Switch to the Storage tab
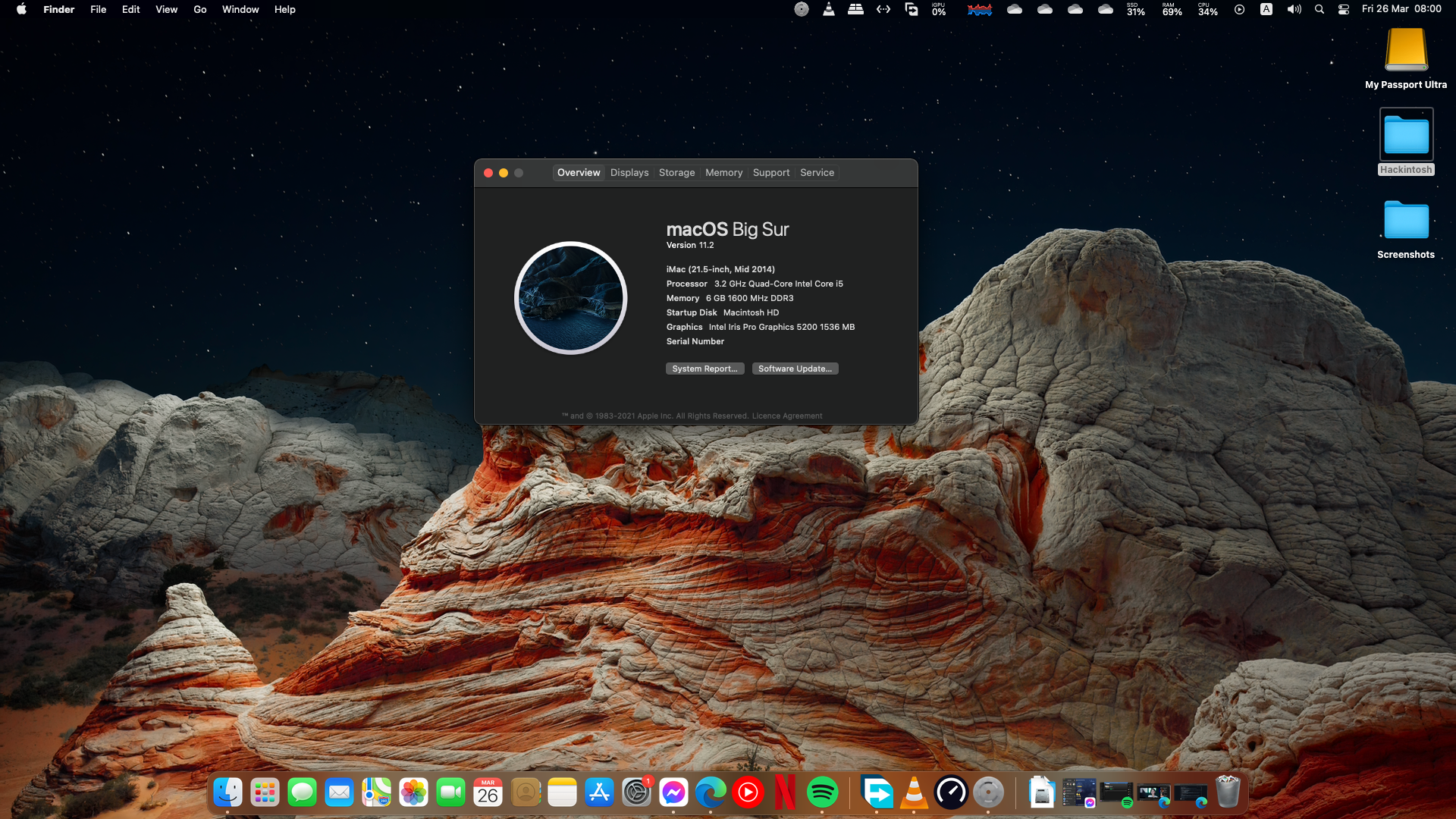 pos(676,173)
